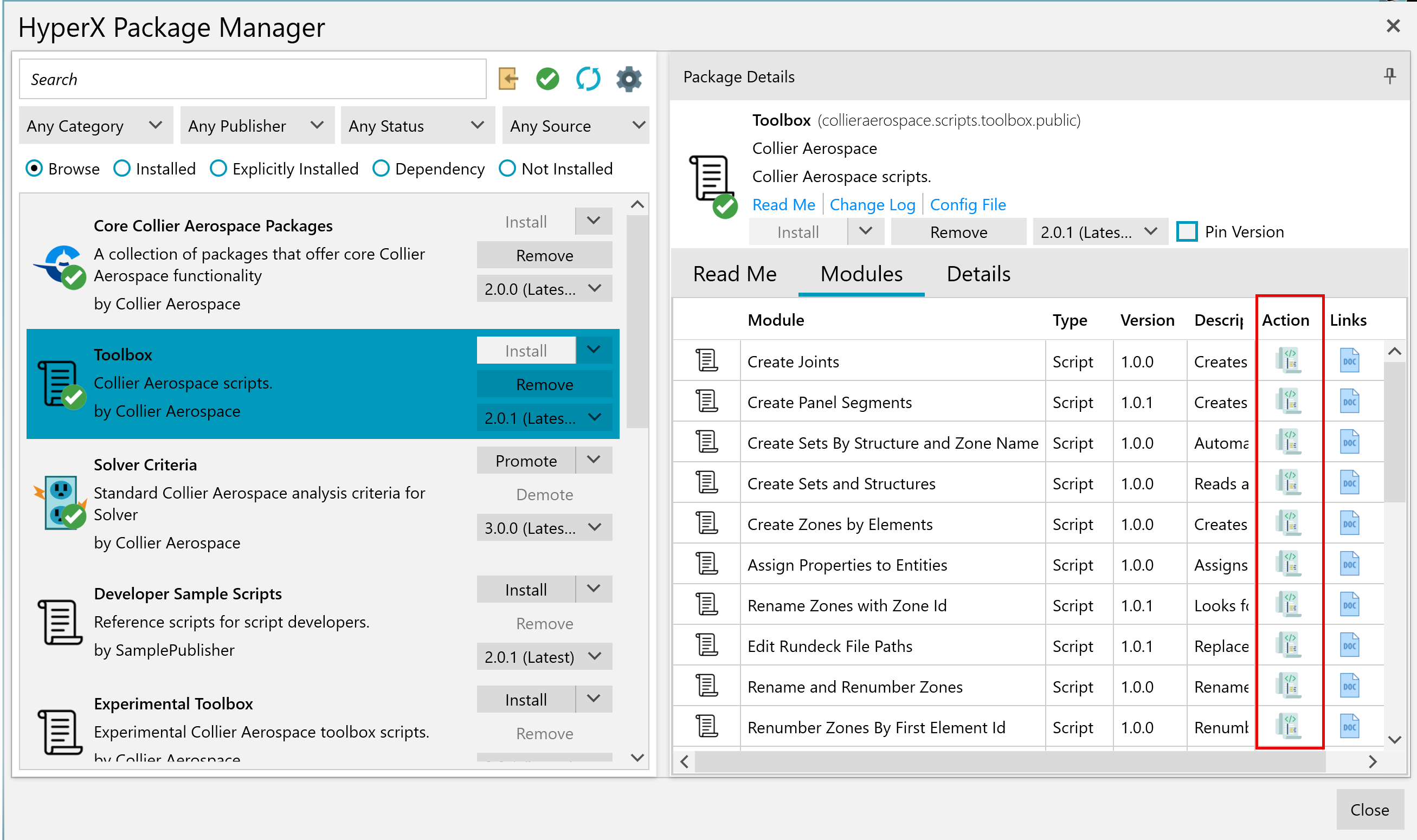
Task: Click Remove in Package Details
Action: 958,232
